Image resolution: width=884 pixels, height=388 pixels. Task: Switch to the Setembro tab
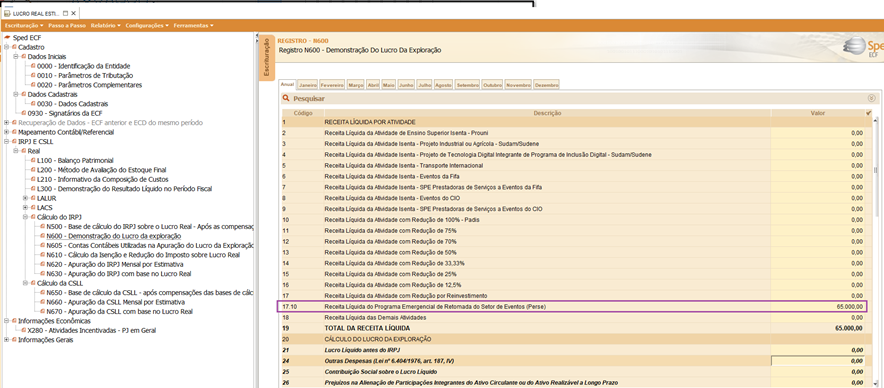467,85
